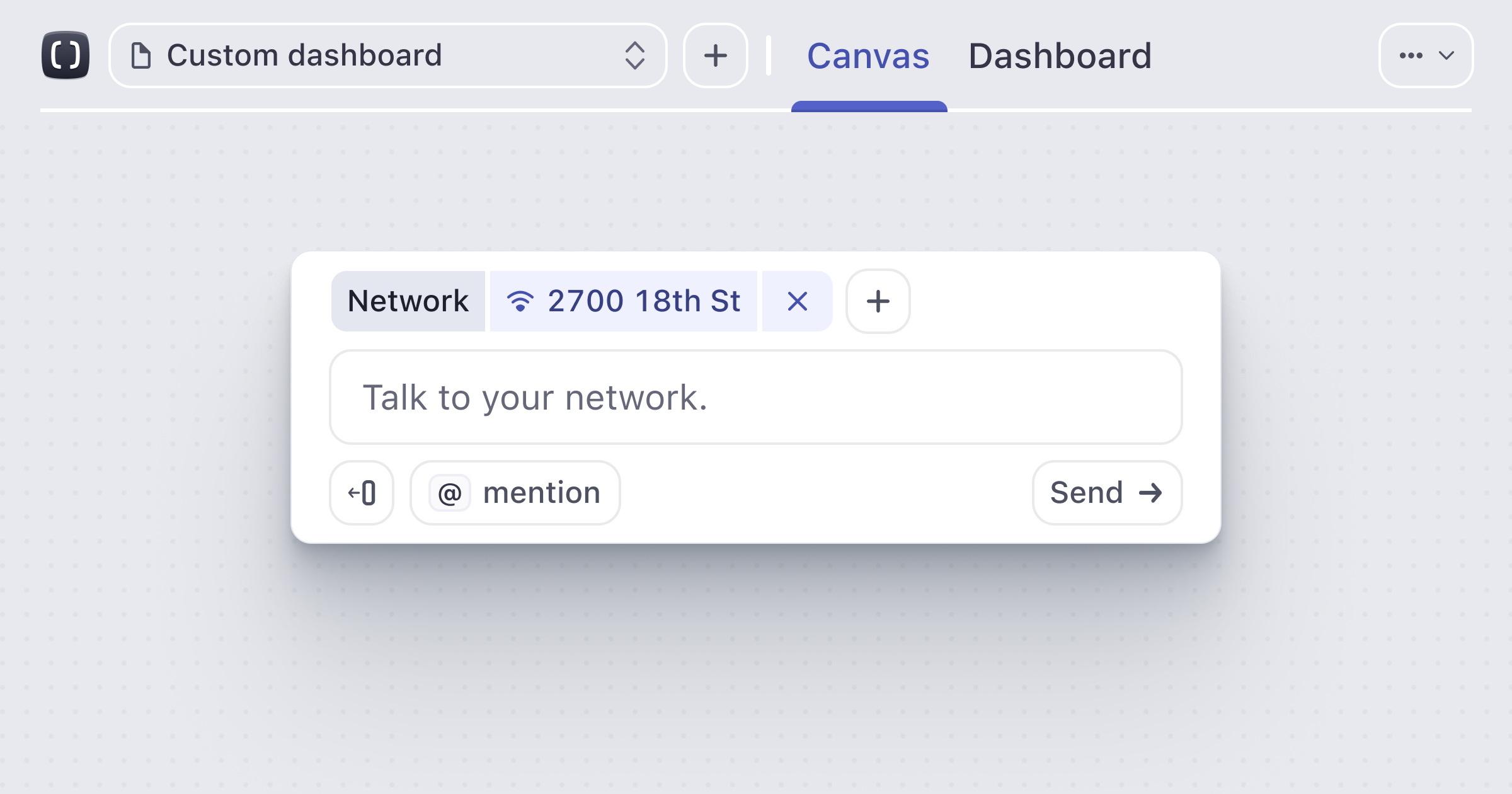
Task: Remove the 2700 18th St network chip
Action: 797,301
